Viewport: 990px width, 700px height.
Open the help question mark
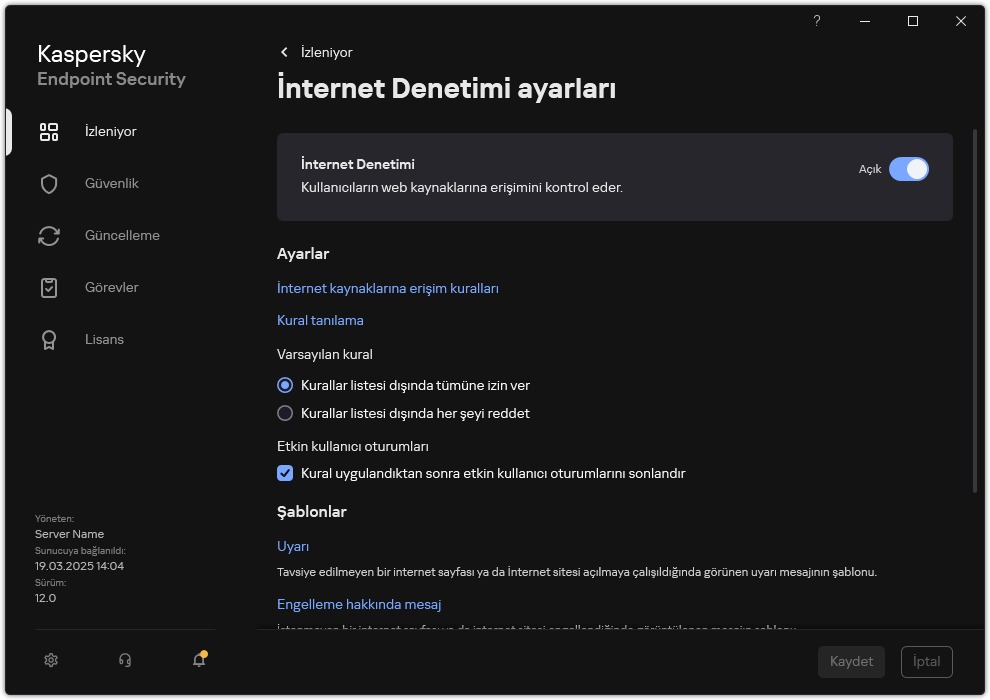816,20
